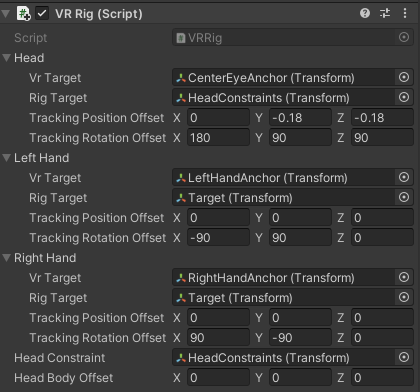Disable the VR Rig script checkbox
This screenshot has height=392, width=420.
click(42, 14)
